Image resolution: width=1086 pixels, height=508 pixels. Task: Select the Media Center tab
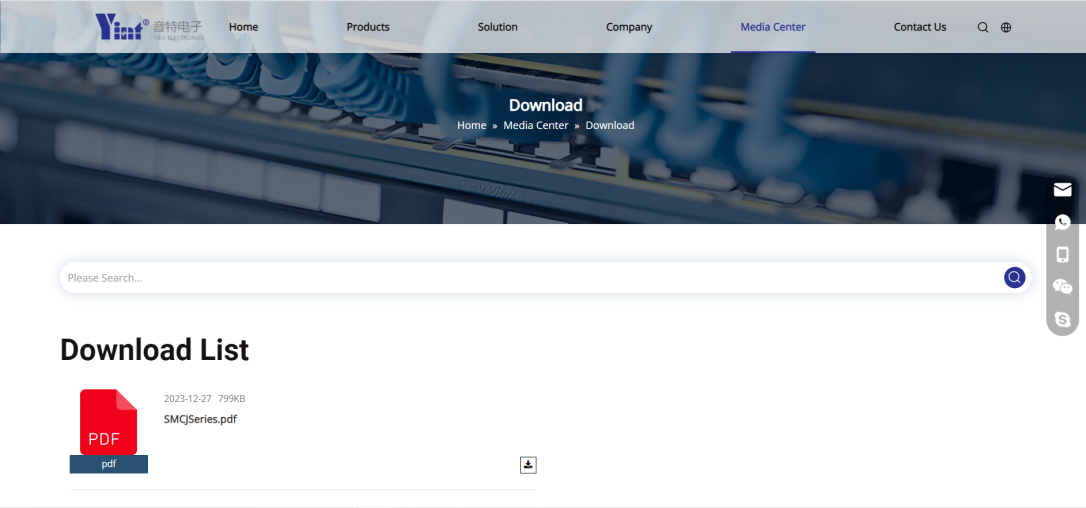(772, 27)
